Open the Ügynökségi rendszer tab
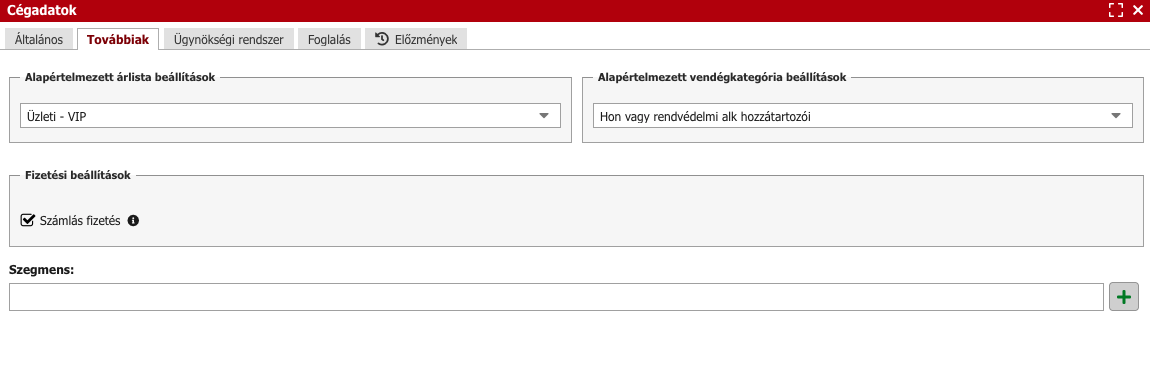 (228, 40)
